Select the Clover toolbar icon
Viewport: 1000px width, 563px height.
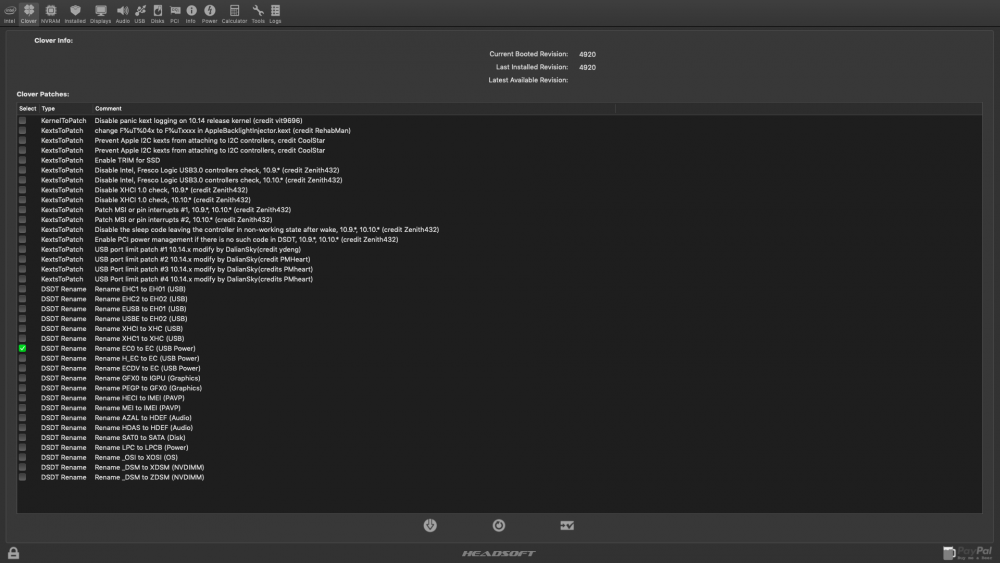[29, 13]
